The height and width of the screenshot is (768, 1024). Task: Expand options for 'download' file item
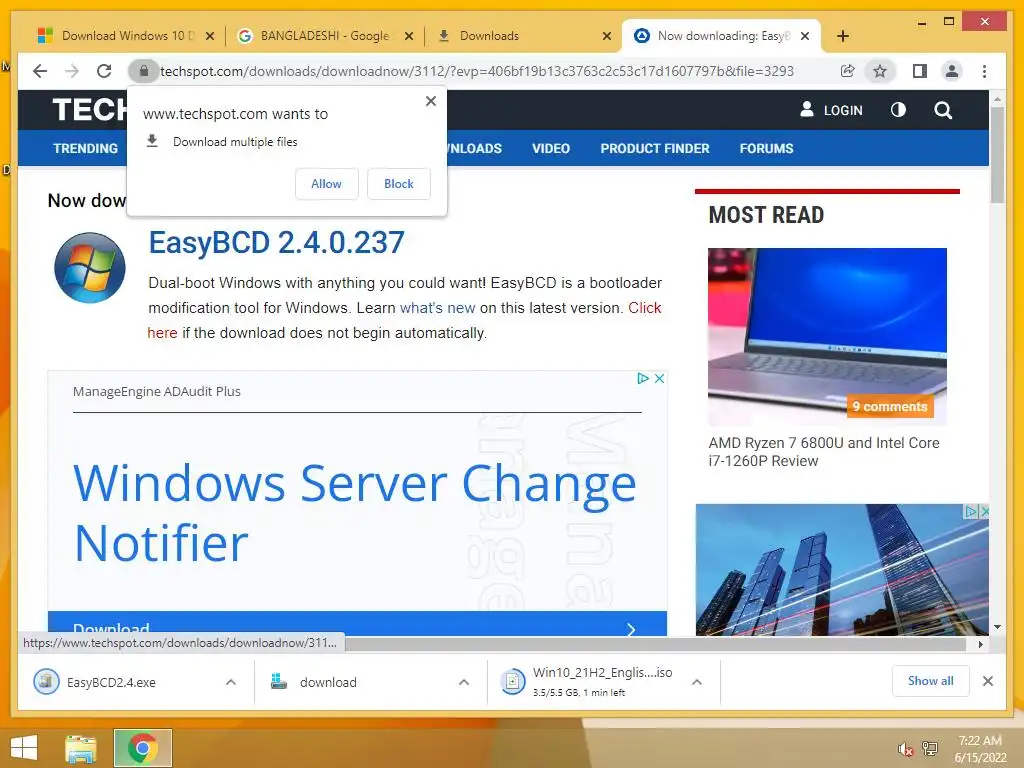[x=464, y=682]
